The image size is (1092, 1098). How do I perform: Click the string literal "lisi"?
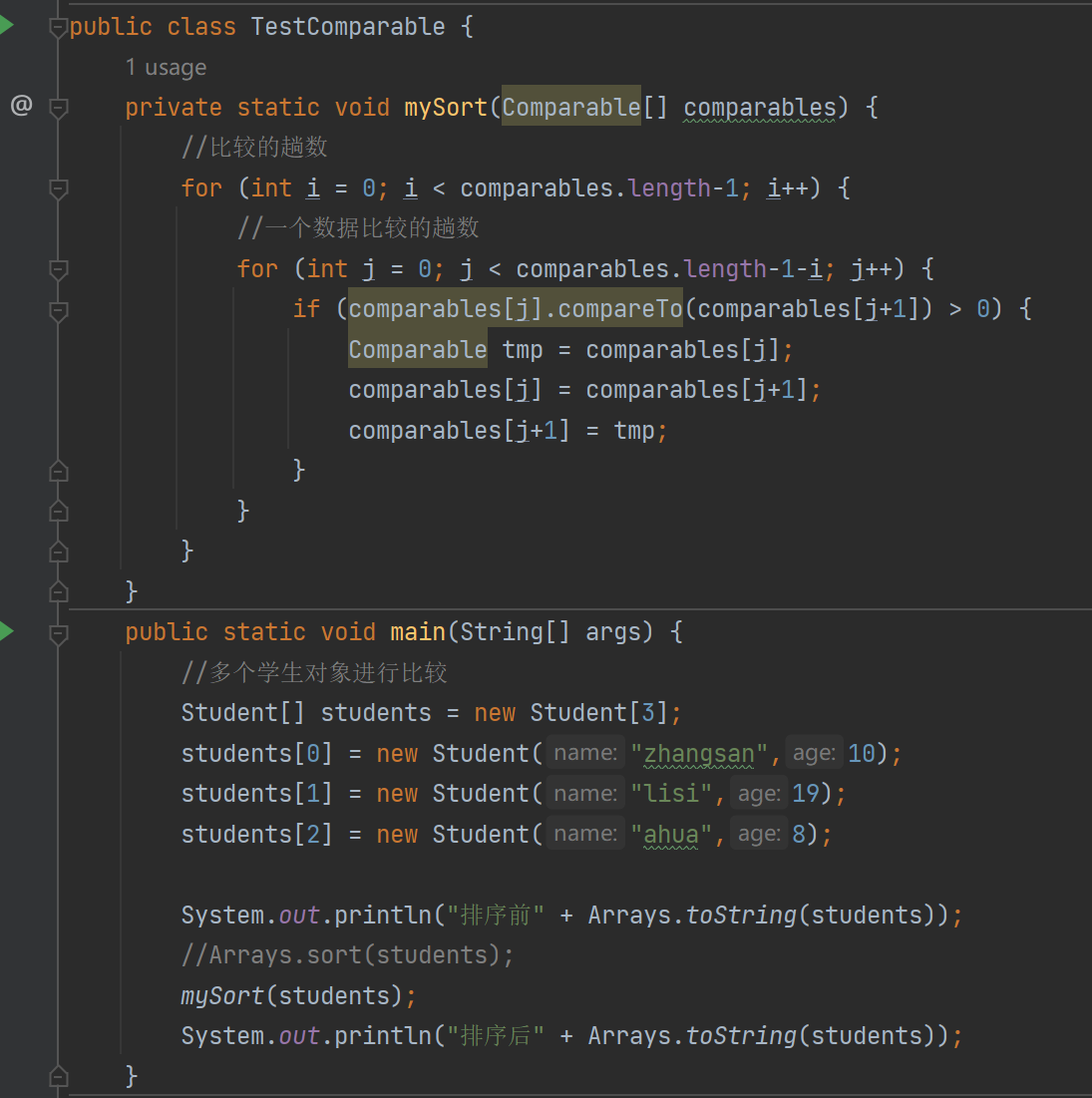pyautogui.click(x=671, y=794)
